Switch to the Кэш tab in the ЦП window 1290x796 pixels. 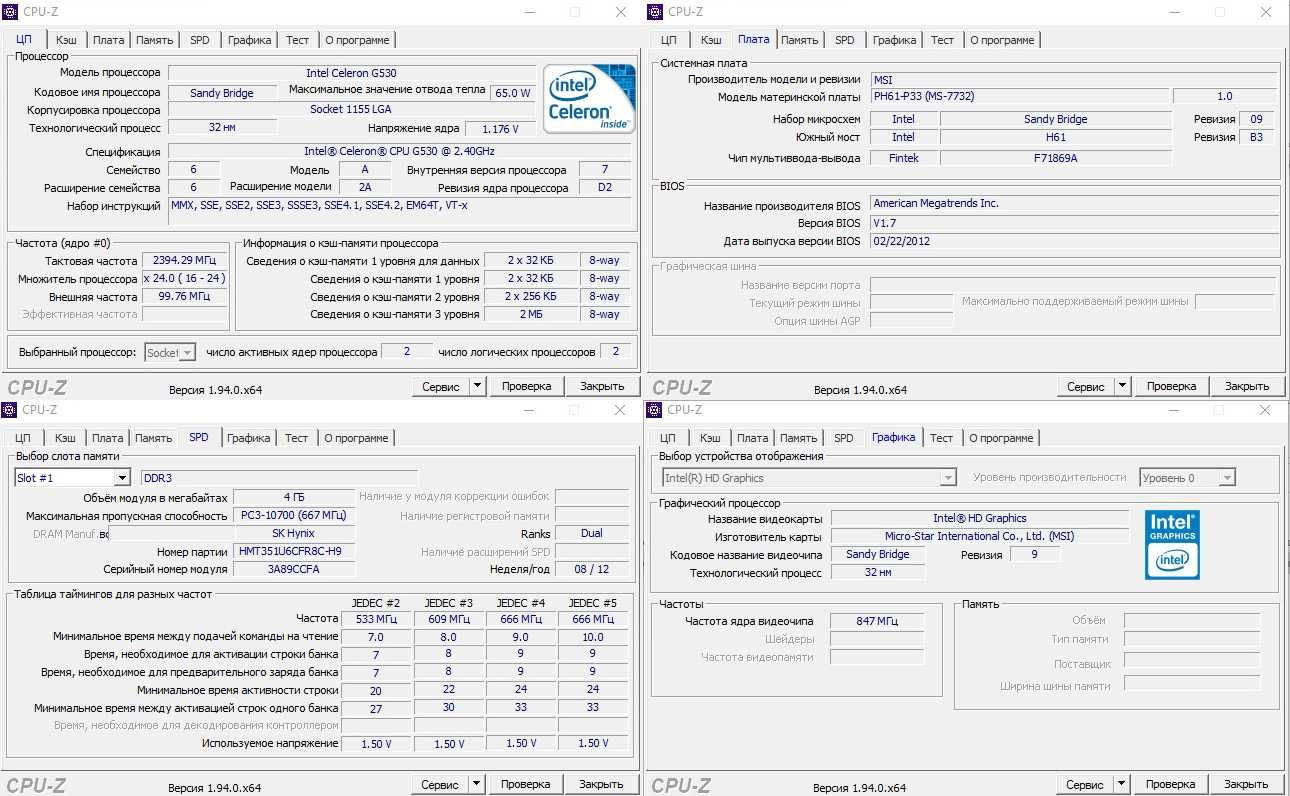pyautogui.click(x=67, y=40)
